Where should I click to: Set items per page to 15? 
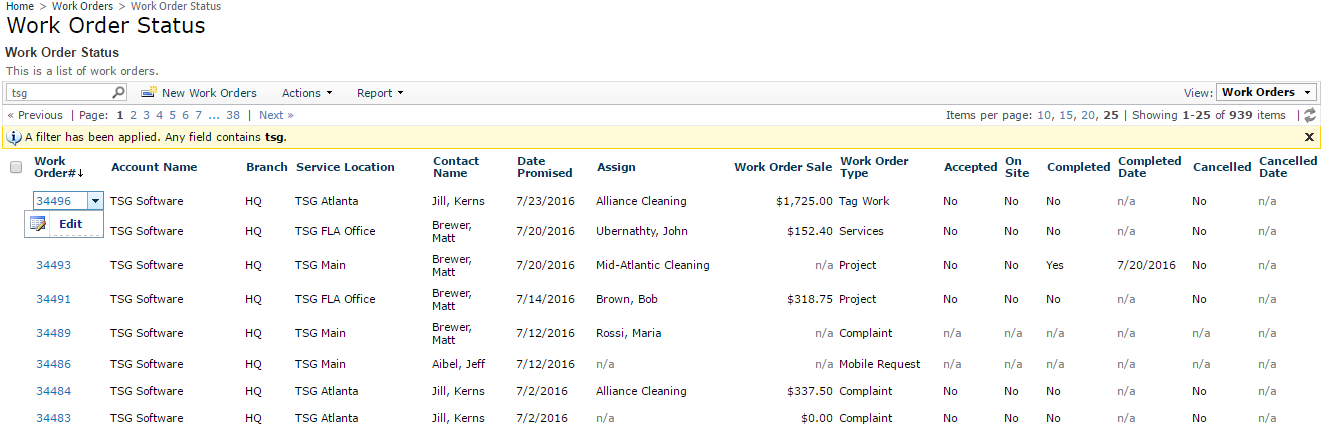[1066, 115]
